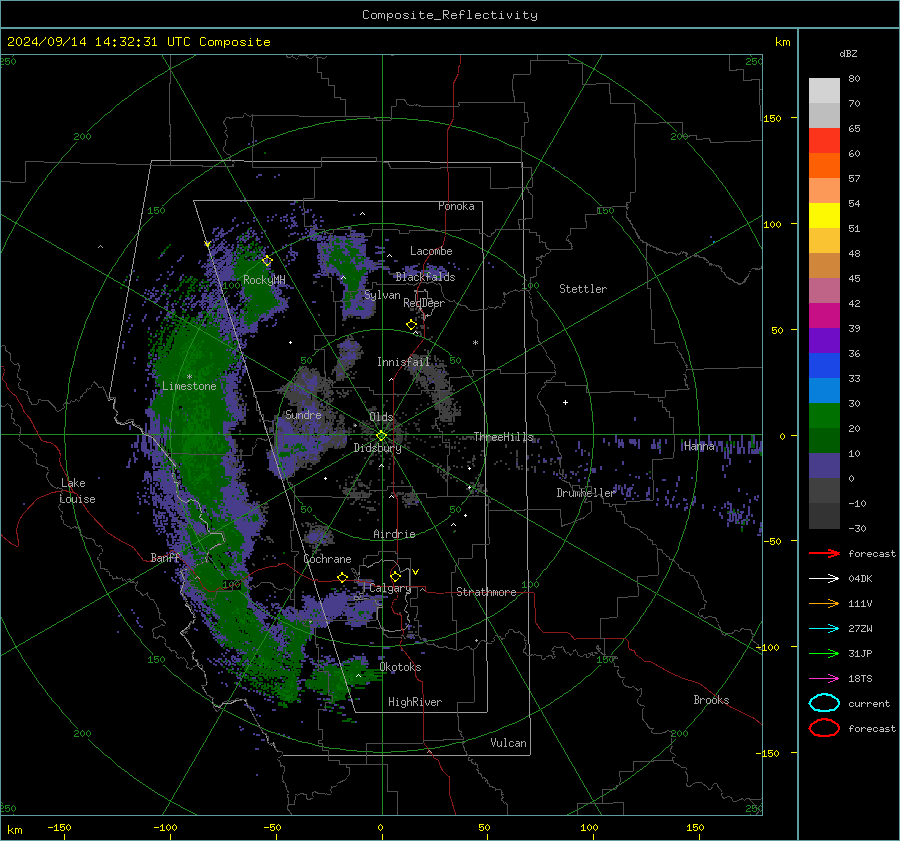The image size is (900, 841).
Task: Click the Airdrie label
Action: coord(394,534)
